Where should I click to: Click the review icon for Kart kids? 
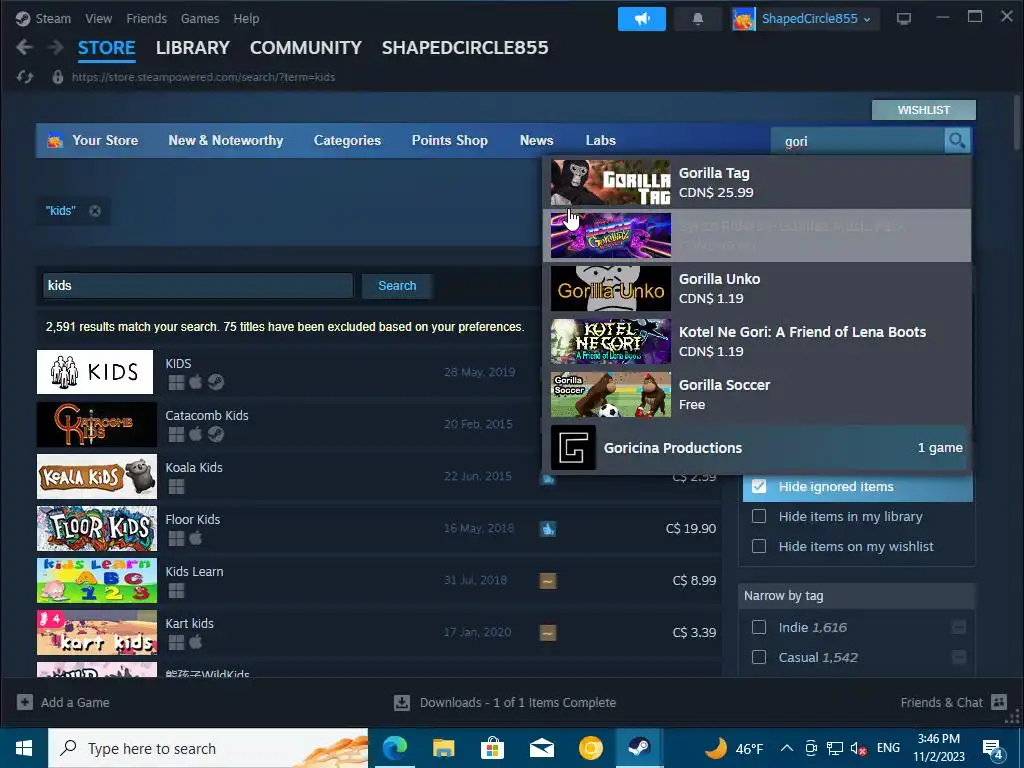[x=548, y=632]
